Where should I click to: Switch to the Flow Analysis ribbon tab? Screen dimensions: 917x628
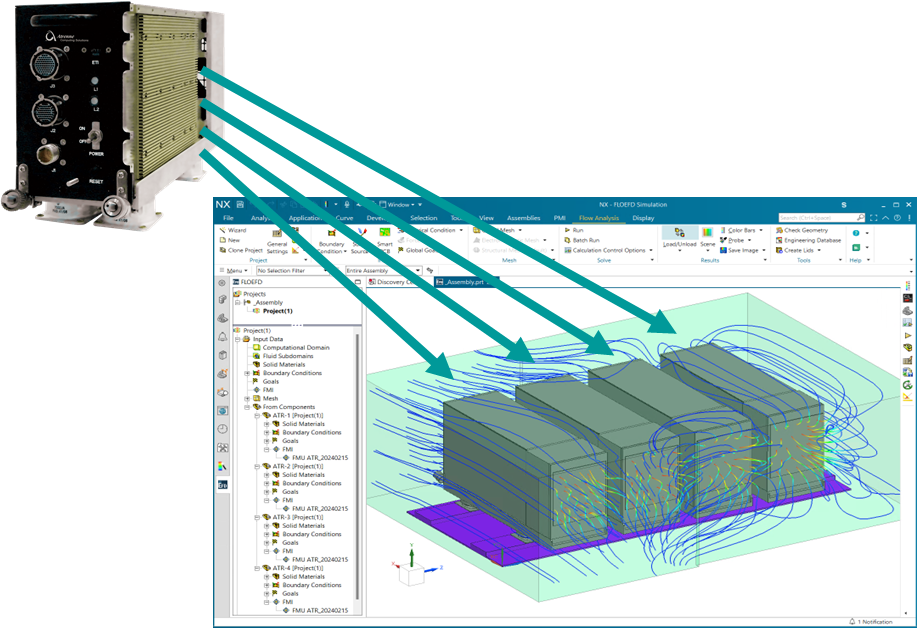pyautogui.click(x=599, y=218)
